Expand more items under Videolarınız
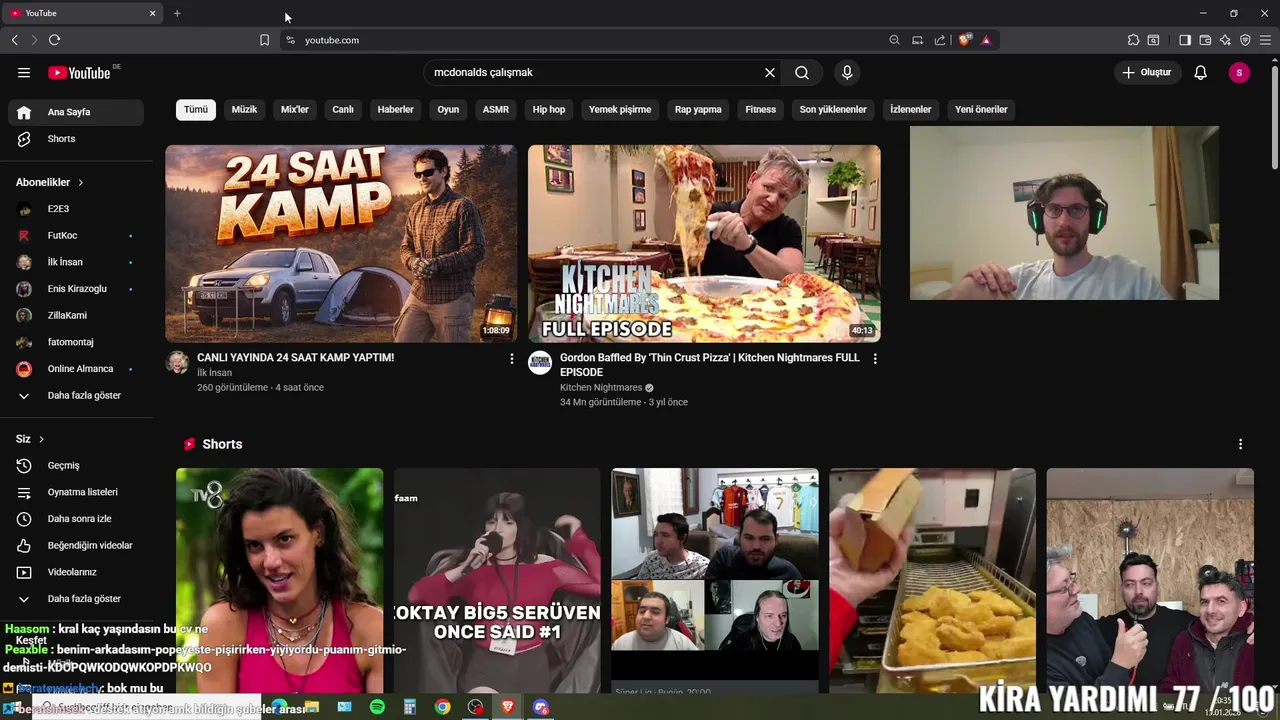 76,598
